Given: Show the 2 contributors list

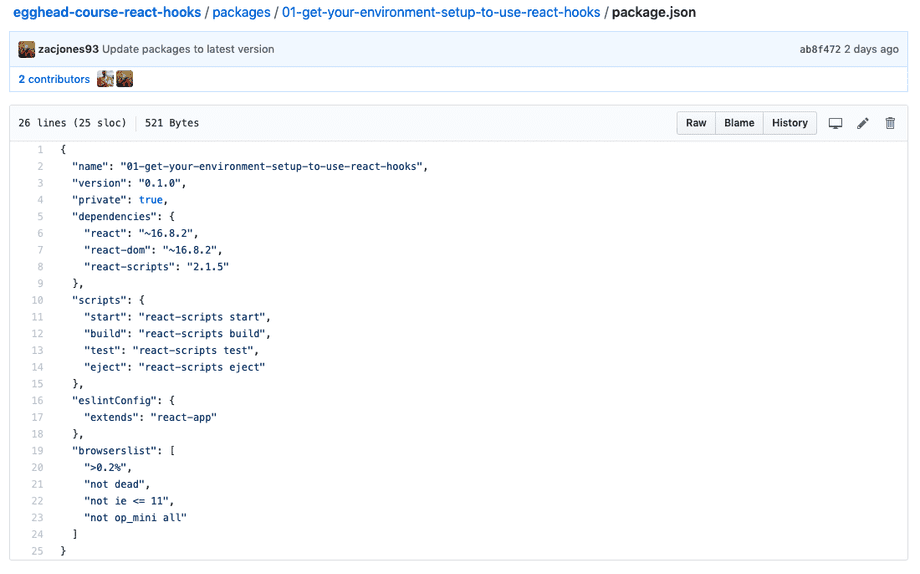Looking at the screenshot, I should click(54, 79).
